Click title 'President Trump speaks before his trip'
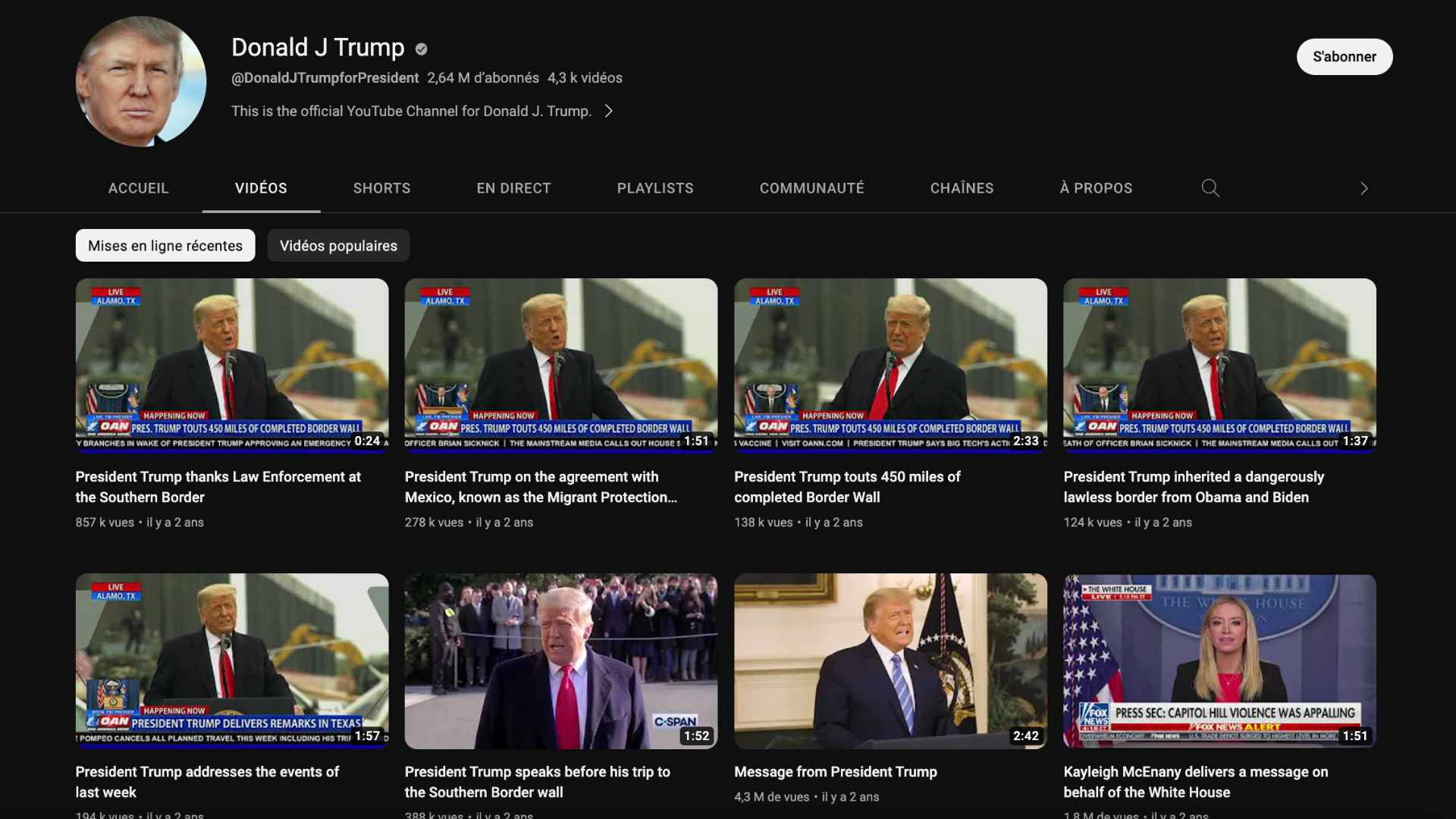The image size is (1456, 819). pos(537,782)
